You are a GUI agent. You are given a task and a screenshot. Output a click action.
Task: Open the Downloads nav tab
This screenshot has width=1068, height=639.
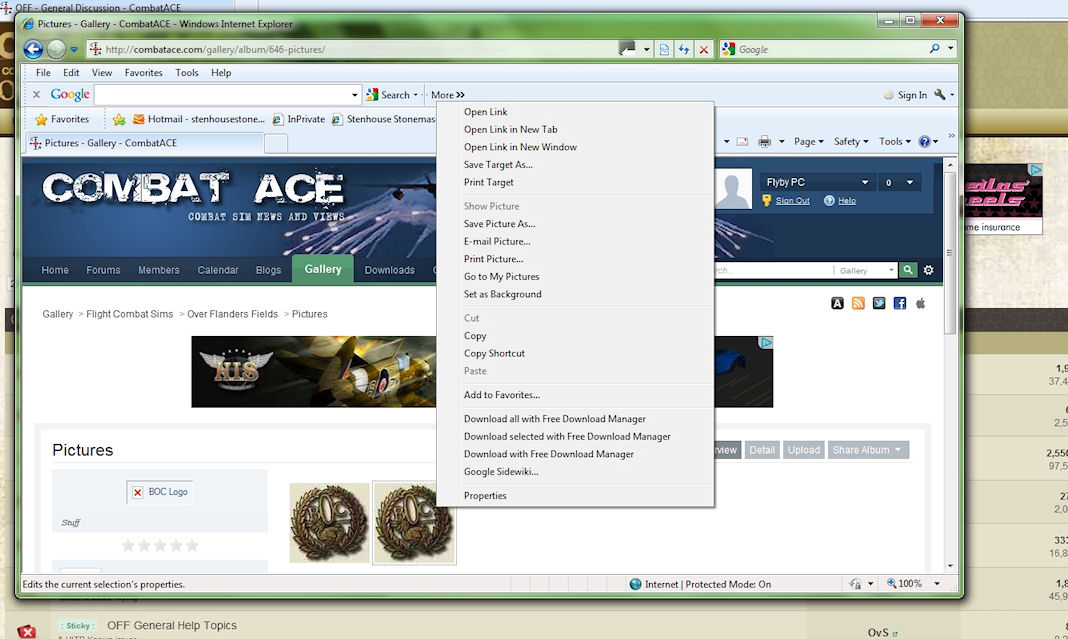(x=389, y=270)
